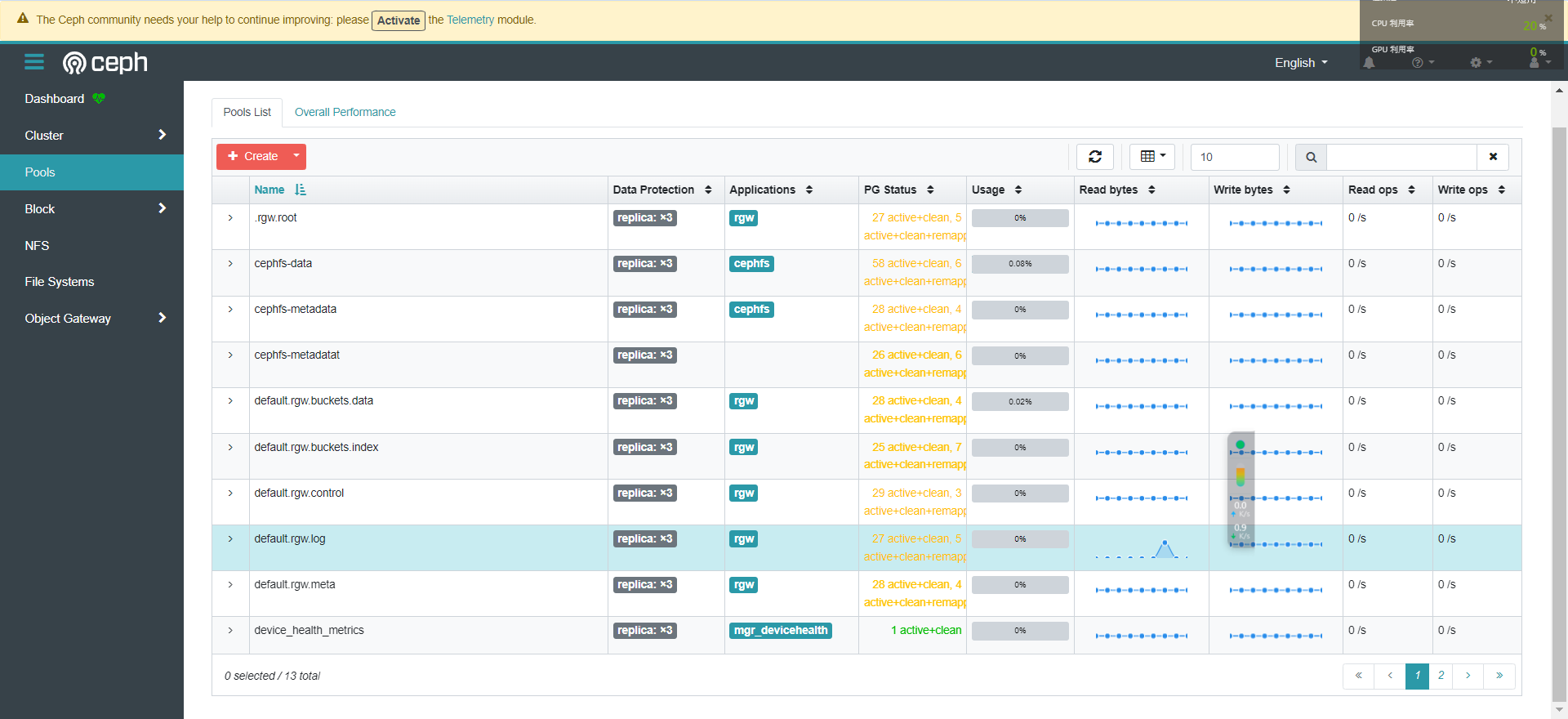Viewport: 1568px width, 719px height.
Task: Go to the previous page arrow
Action: click(x=1390, y=676)
